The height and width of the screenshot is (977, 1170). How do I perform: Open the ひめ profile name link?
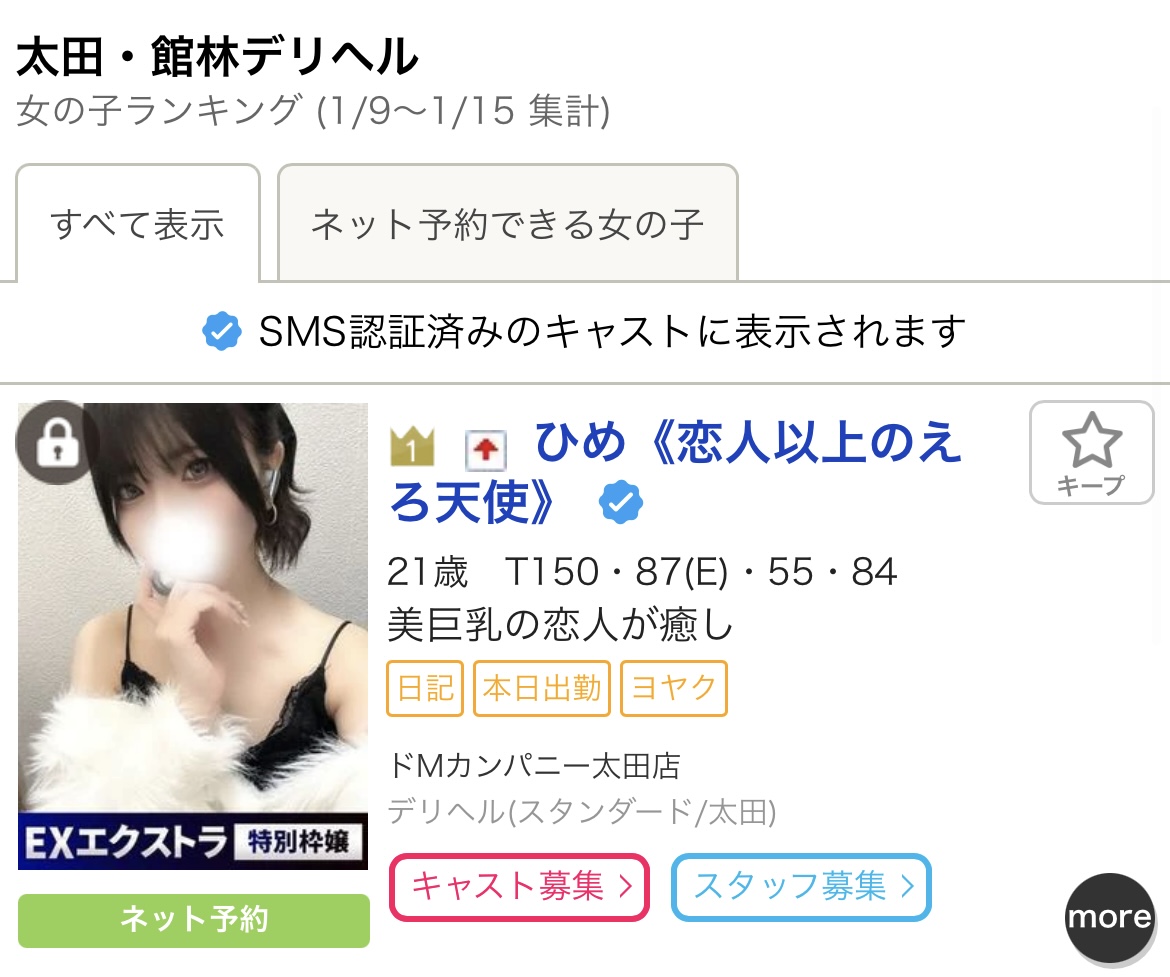click(675, 472)
